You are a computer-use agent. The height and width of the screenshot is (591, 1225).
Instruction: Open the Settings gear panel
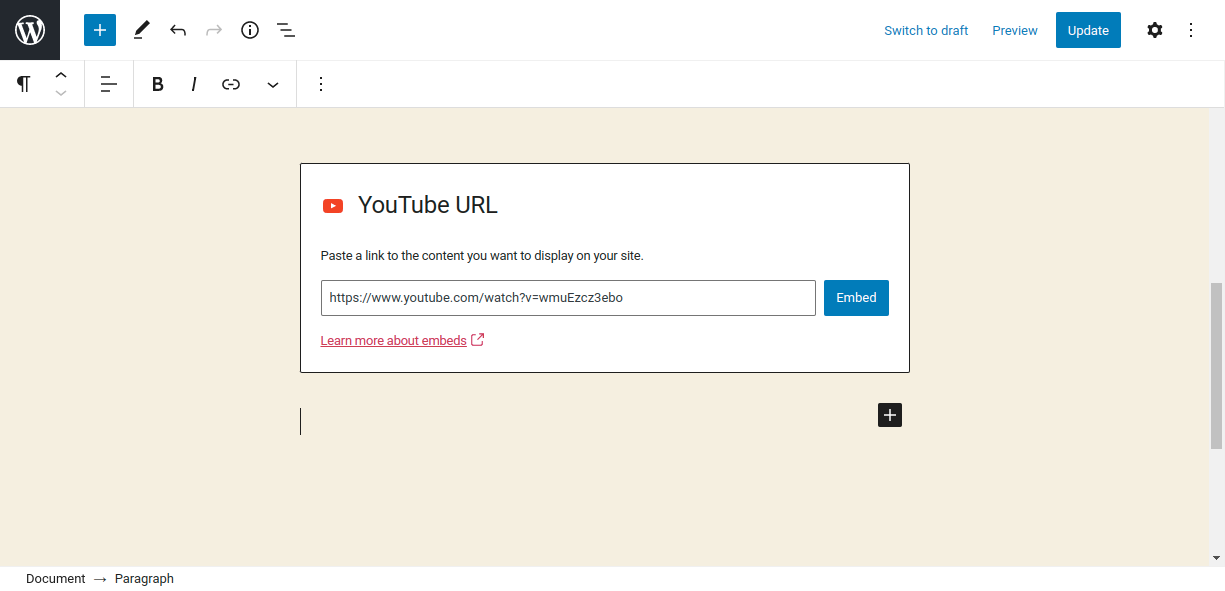(1154, 30)
